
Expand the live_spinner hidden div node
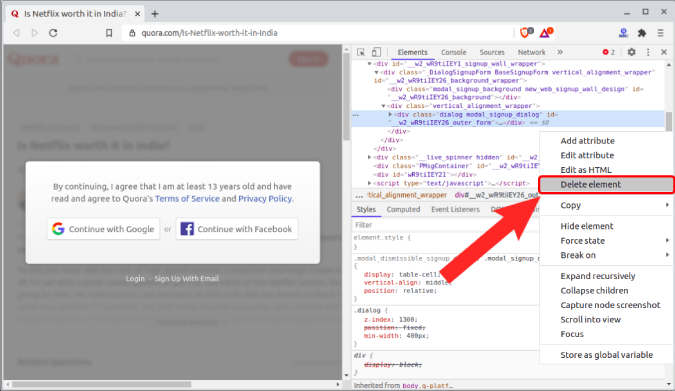point(369,157)
